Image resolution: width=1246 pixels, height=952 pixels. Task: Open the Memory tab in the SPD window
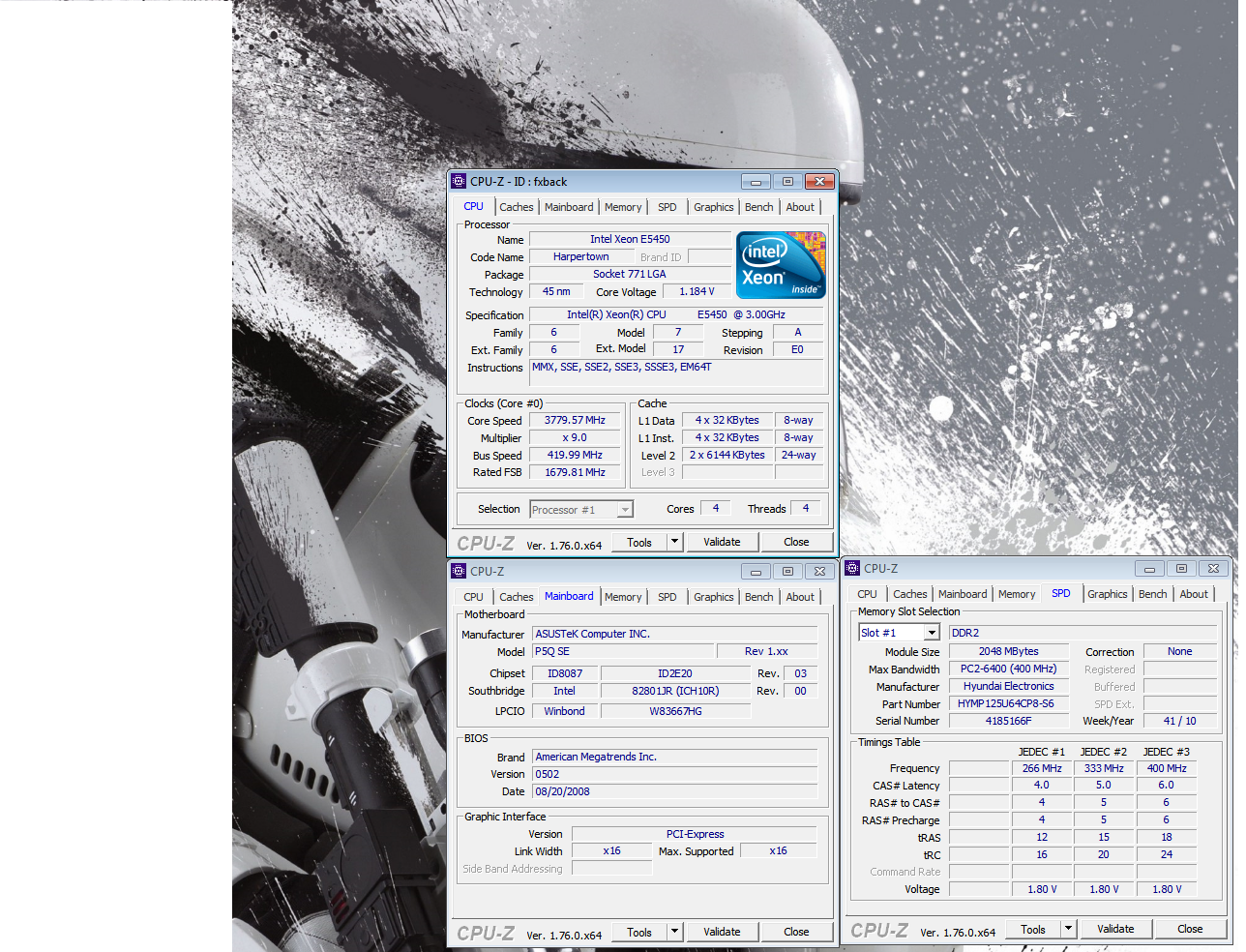[1017, 594]
